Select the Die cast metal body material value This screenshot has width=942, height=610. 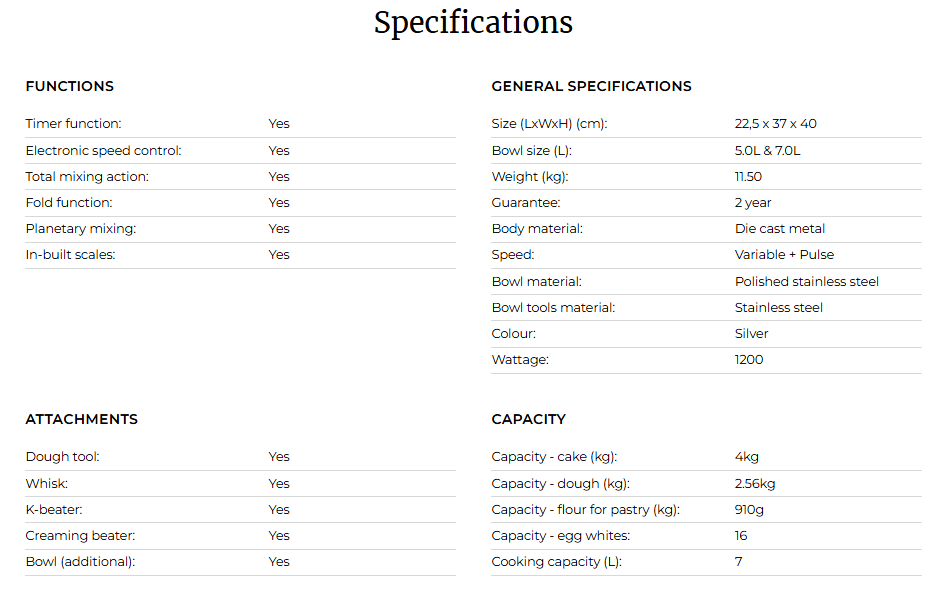pyautogui.click(x=780, y=229)
